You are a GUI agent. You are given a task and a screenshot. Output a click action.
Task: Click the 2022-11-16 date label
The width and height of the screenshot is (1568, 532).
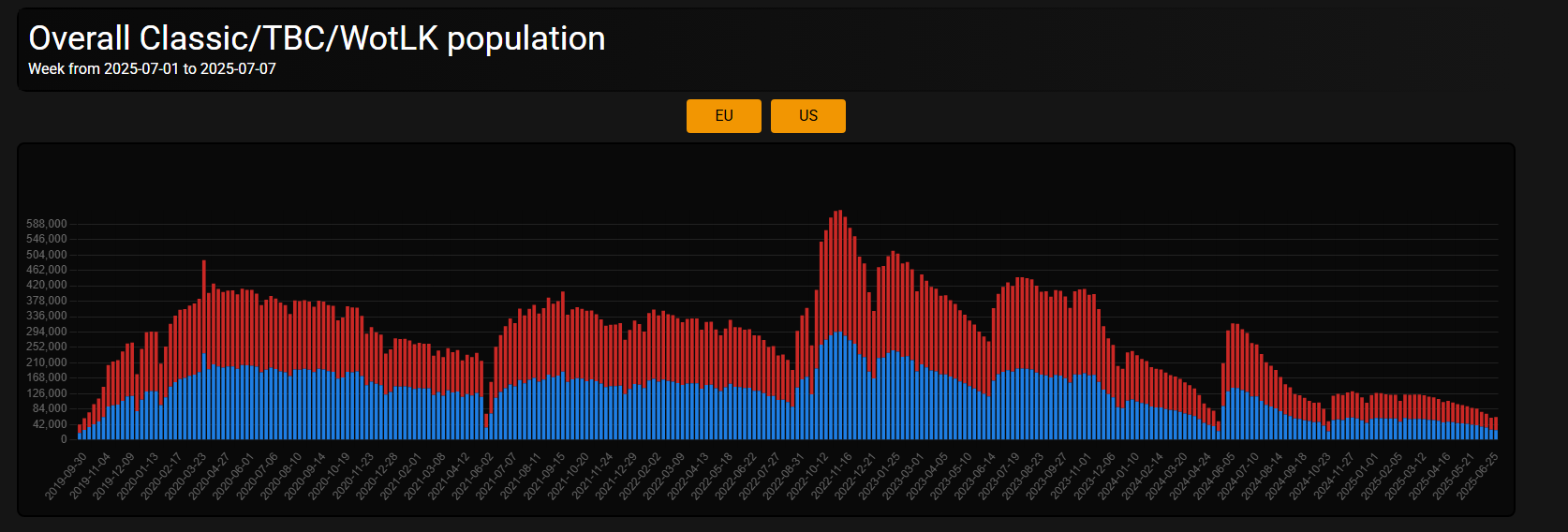click(832, 477)
